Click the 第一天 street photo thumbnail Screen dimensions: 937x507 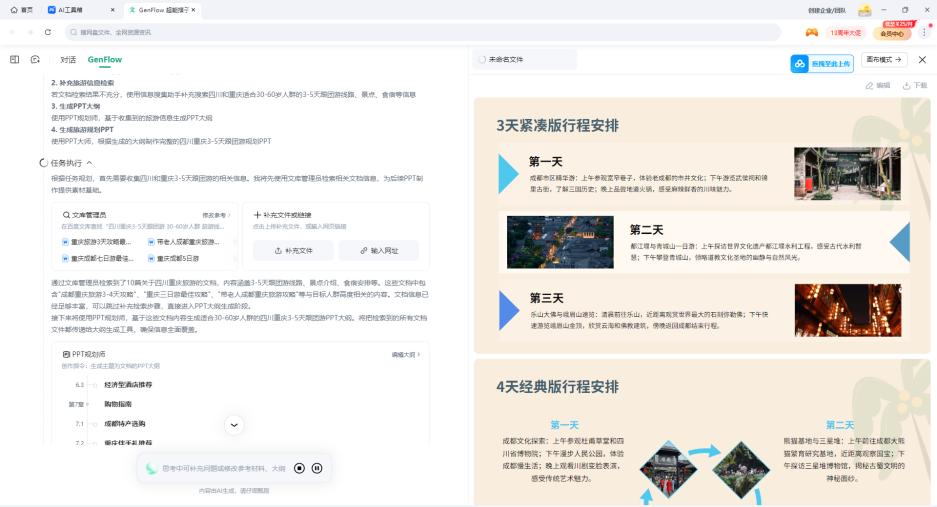pos(847,173)
